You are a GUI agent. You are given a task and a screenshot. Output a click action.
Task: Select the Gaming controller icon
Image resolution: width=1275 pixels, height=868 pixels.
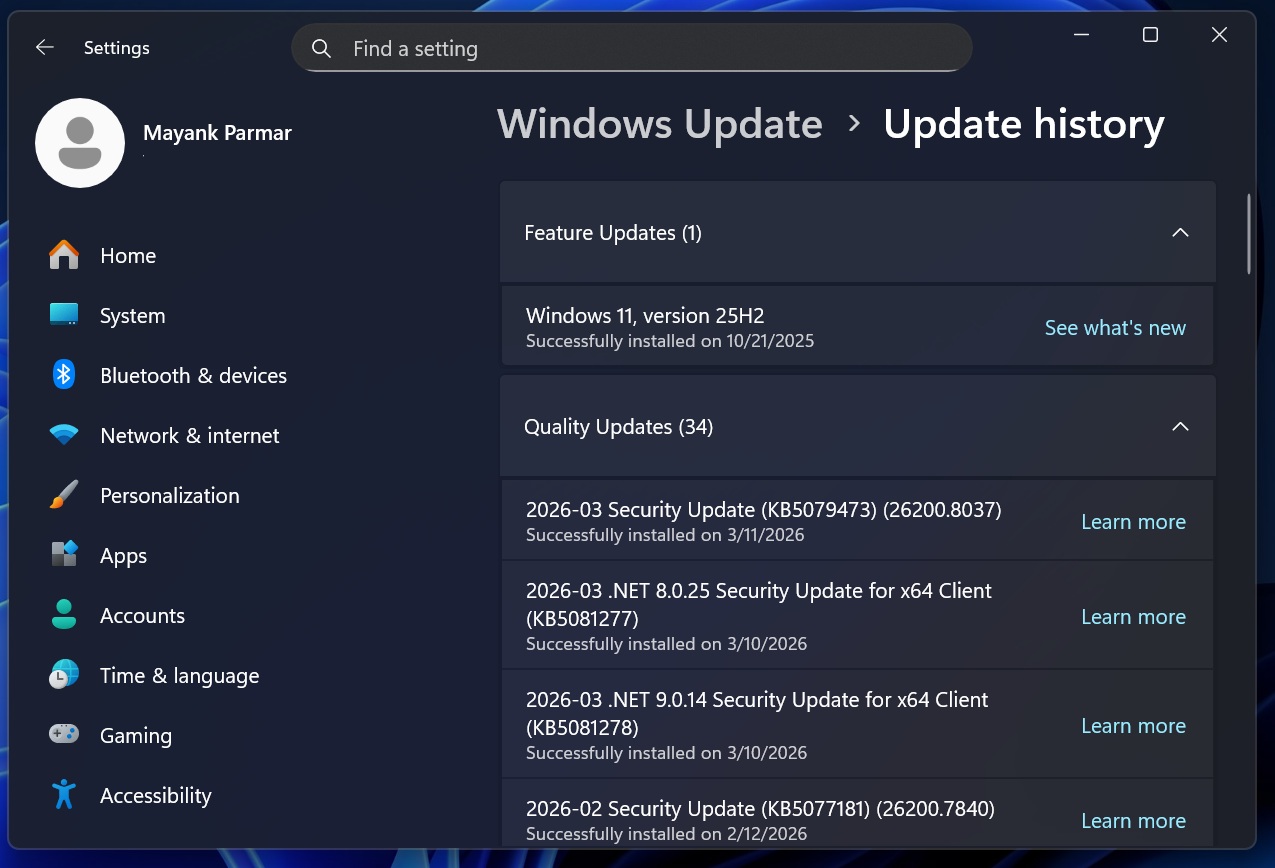click(x=63, y=735)
